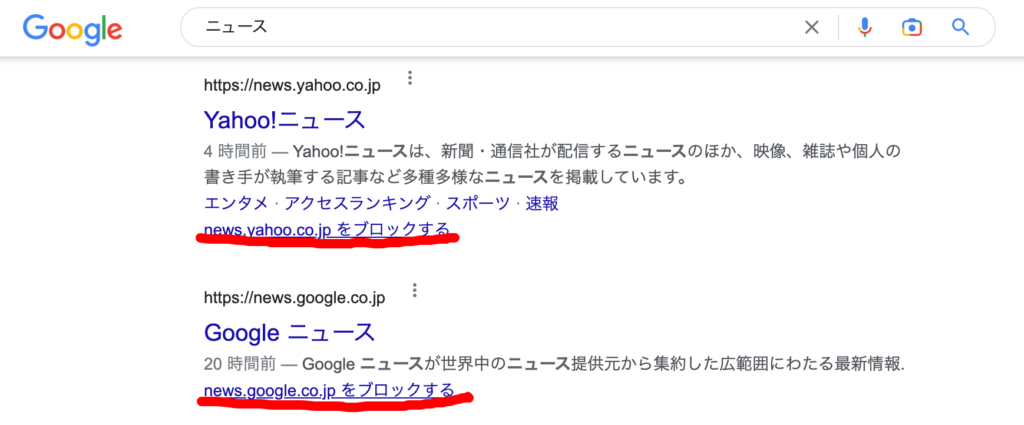
Task: Open the Google ニュース result title
Action: (289, 332)
